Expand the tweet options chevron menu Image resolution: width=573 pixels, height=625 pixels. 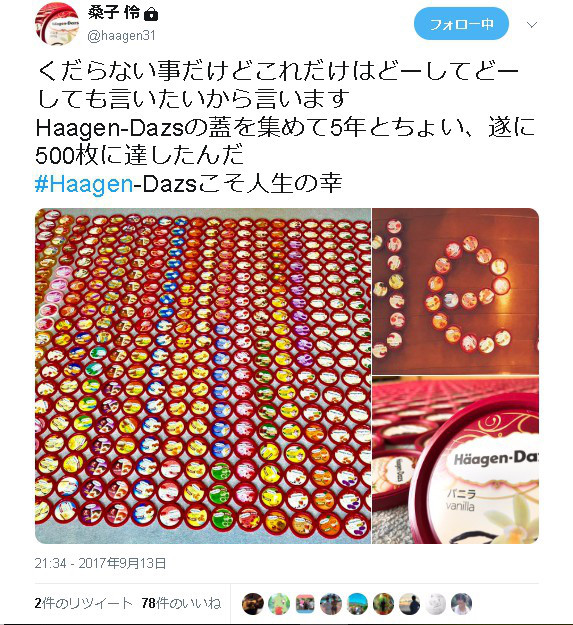point(532,25)
